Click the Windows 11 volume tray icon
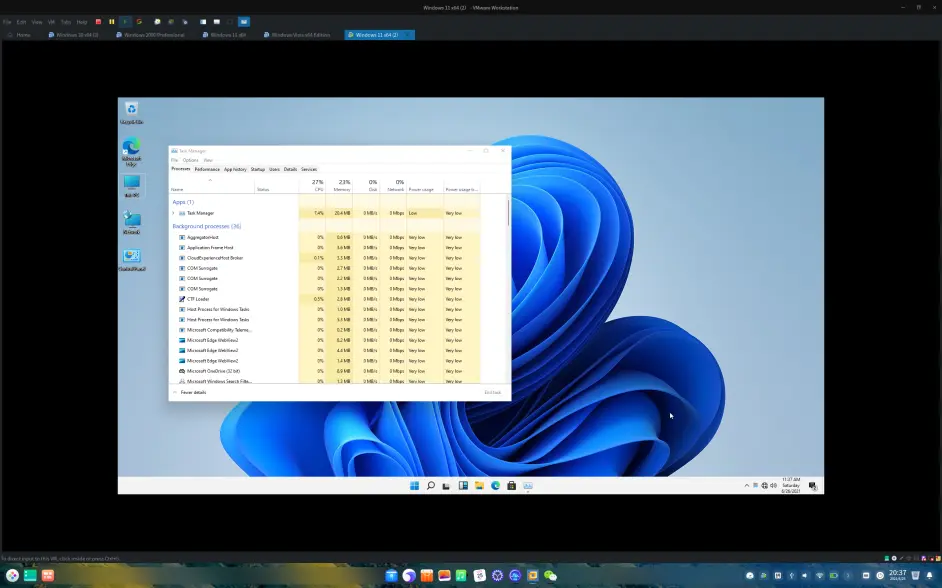 [773, 485]
